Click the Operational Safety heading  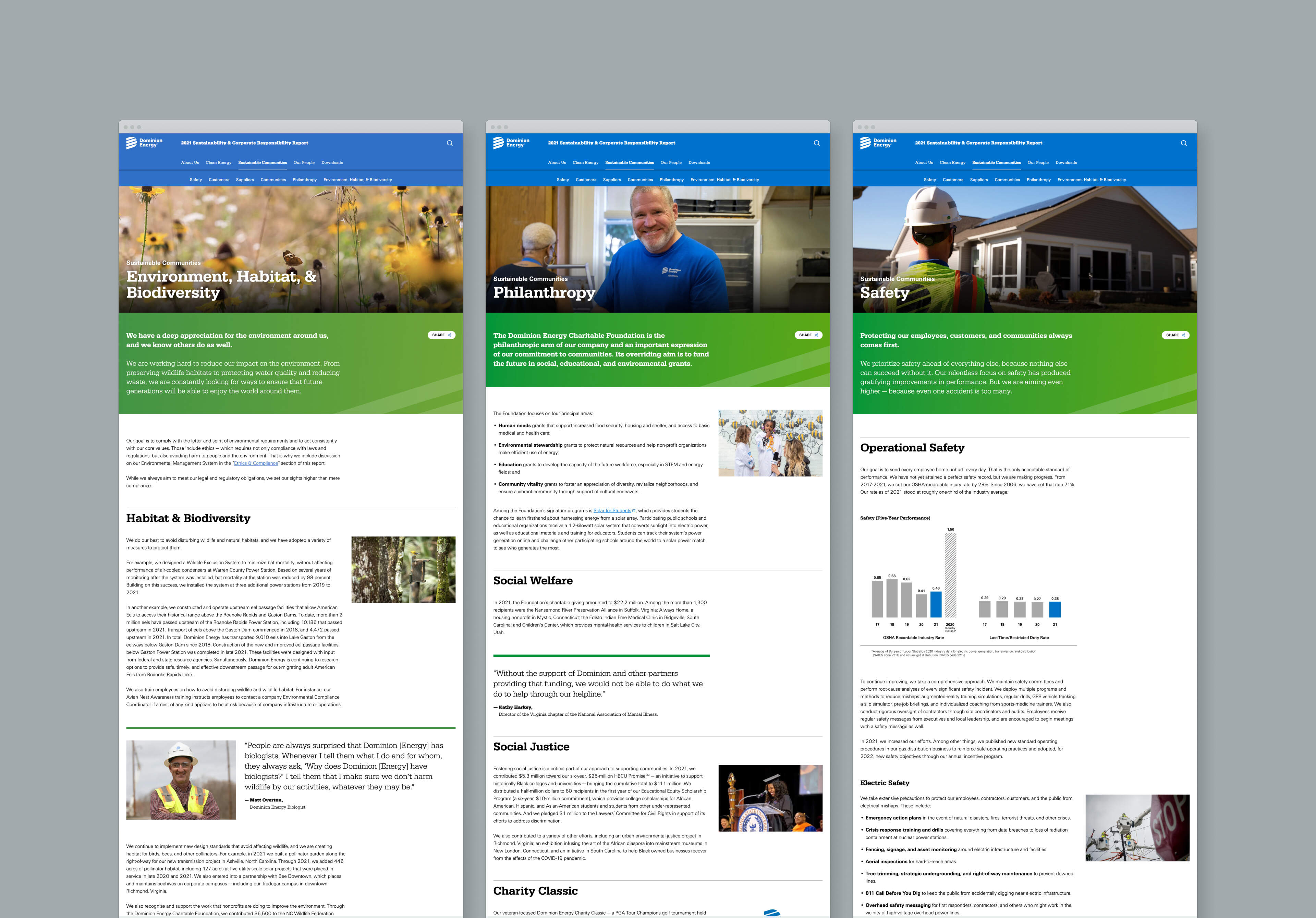click(912, 448)
